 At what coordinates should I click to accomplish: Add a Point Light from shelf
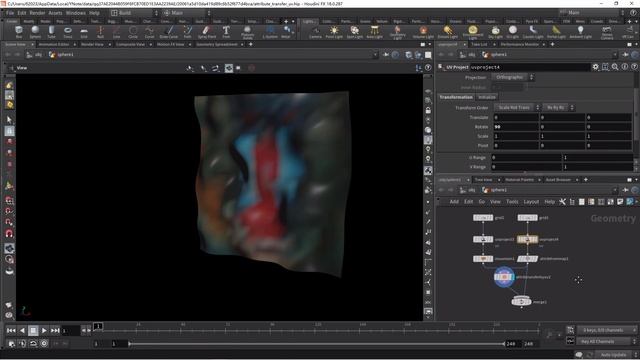(334, 31)
